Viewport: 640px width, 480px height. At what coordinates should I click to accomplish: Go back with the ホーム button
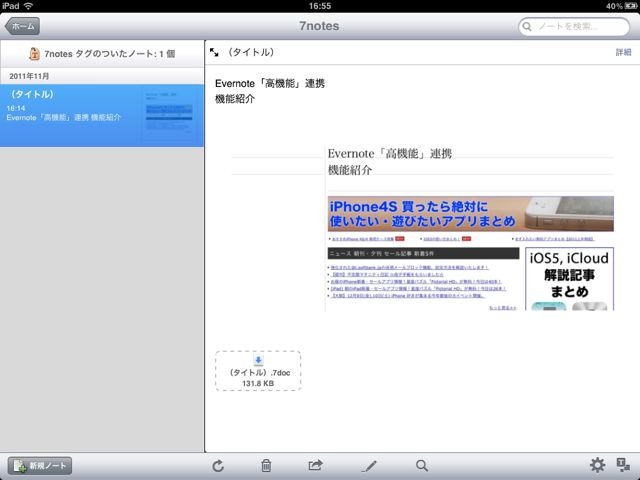pos(22,26)
